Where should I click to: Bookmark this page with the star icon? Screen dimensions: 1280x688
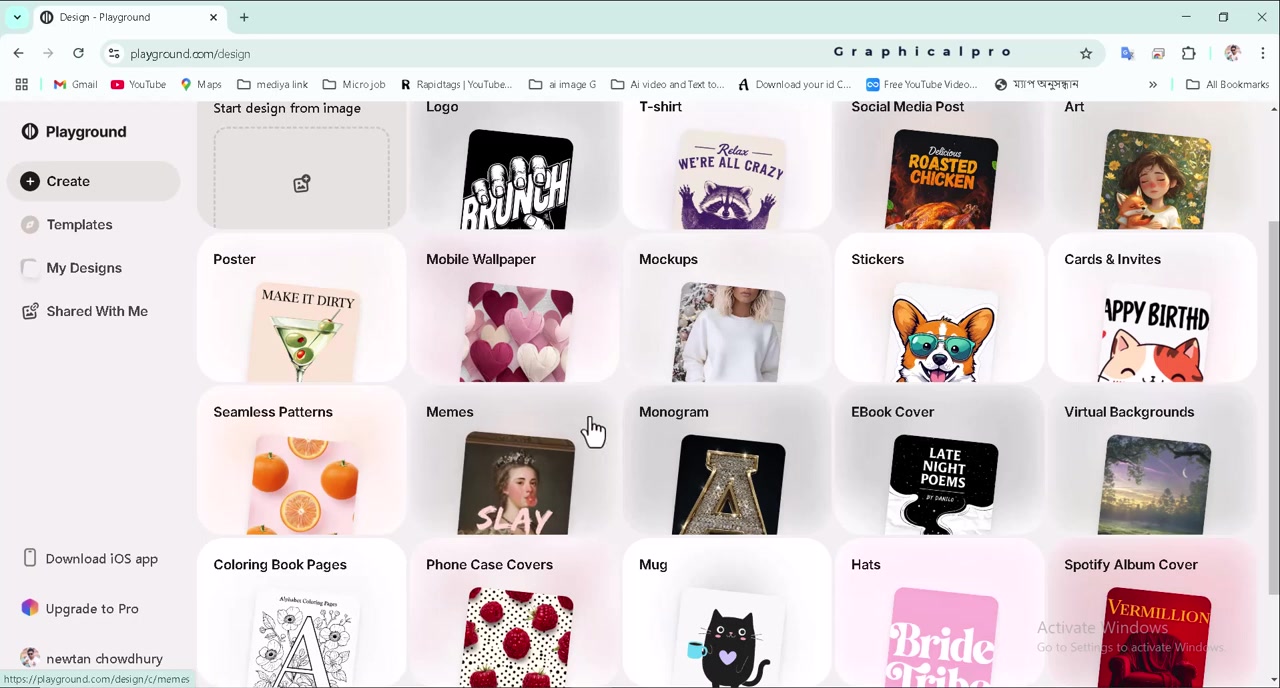click(1086, 54)
